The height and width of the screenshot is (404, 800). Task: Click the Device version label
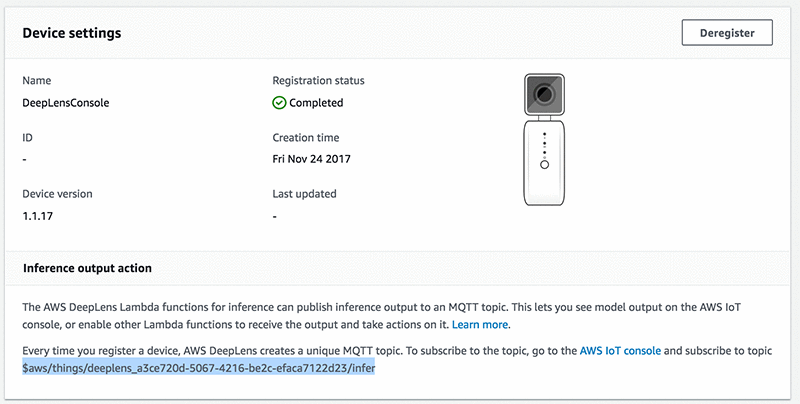pos(59,193)
